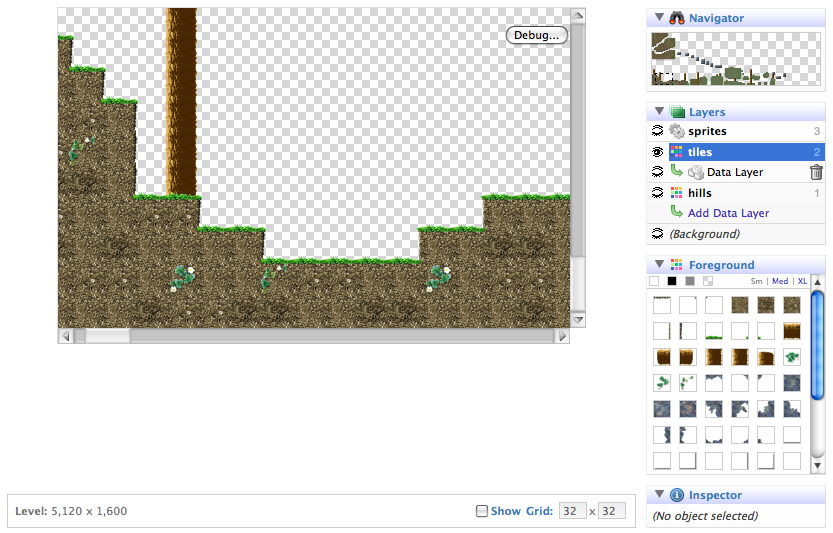
Task: Click the blue info icon in Inspector header
Action: click(x=677, y=495)
